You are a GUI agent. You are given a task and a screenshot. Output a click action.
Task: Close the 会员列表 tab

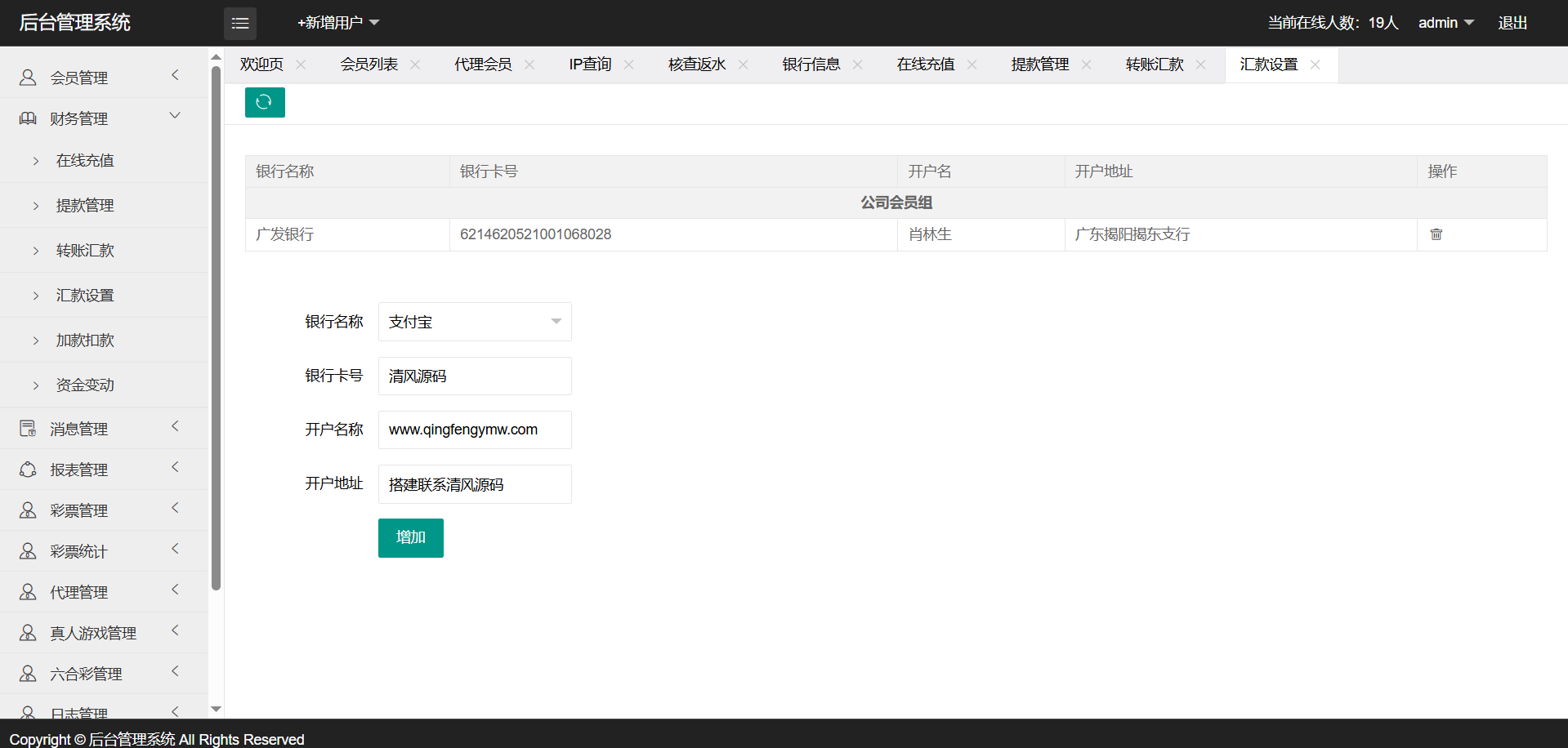[415, 65]
